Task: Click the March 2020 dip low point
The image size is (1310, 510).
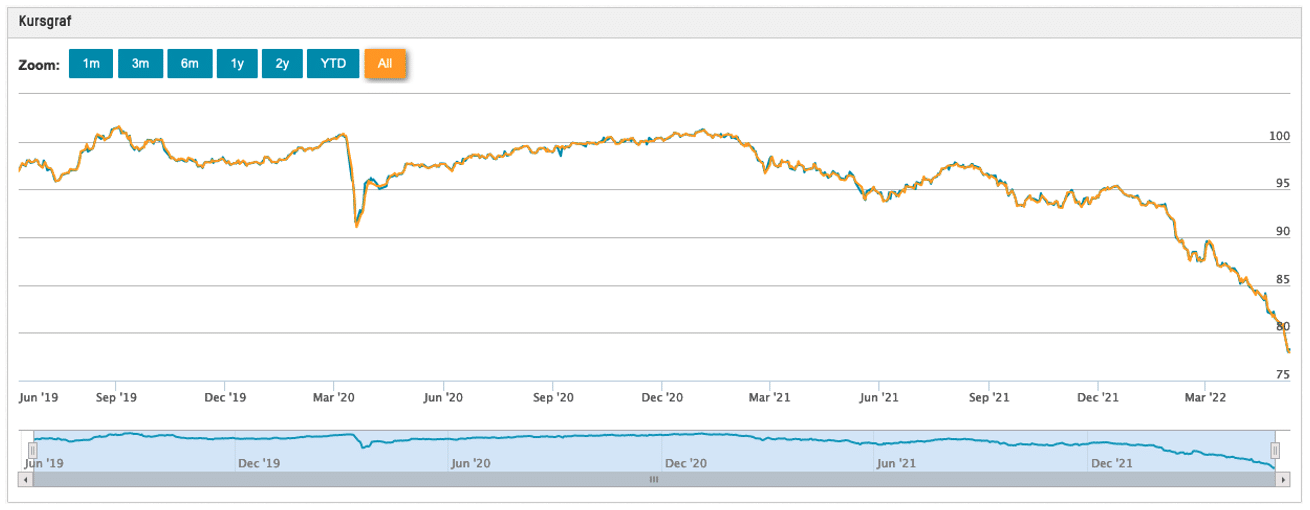Action: (x=357, y=226)
